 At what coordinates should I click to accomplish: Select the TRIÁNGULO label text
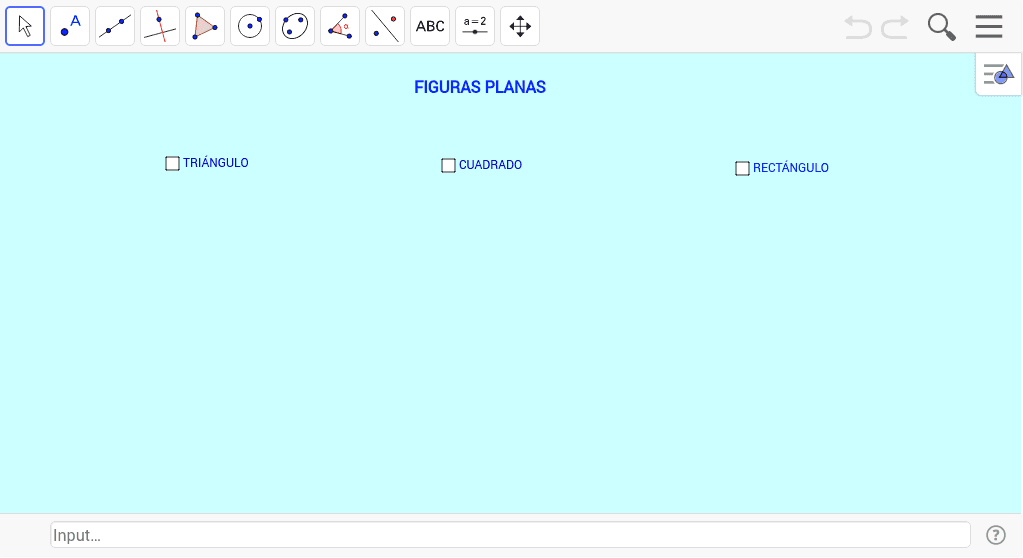click(216, 163)
